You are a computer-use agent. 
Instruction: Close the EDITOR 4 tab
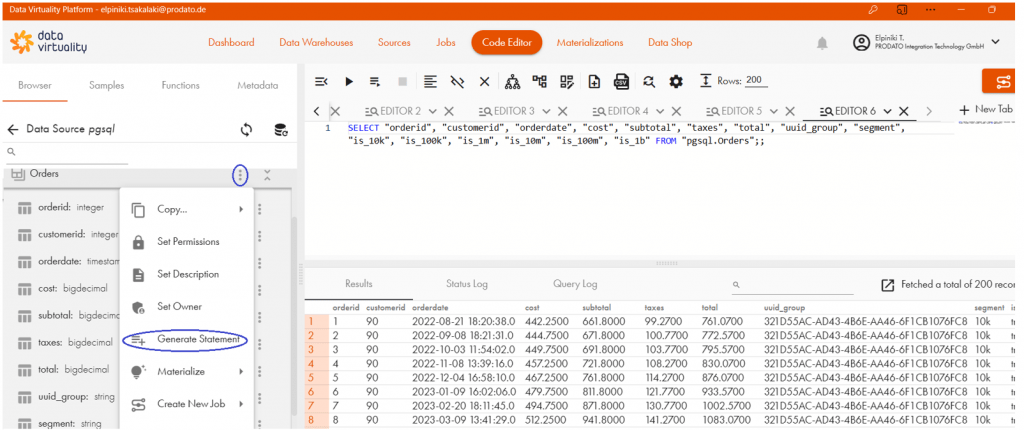[x=677, y=111]
